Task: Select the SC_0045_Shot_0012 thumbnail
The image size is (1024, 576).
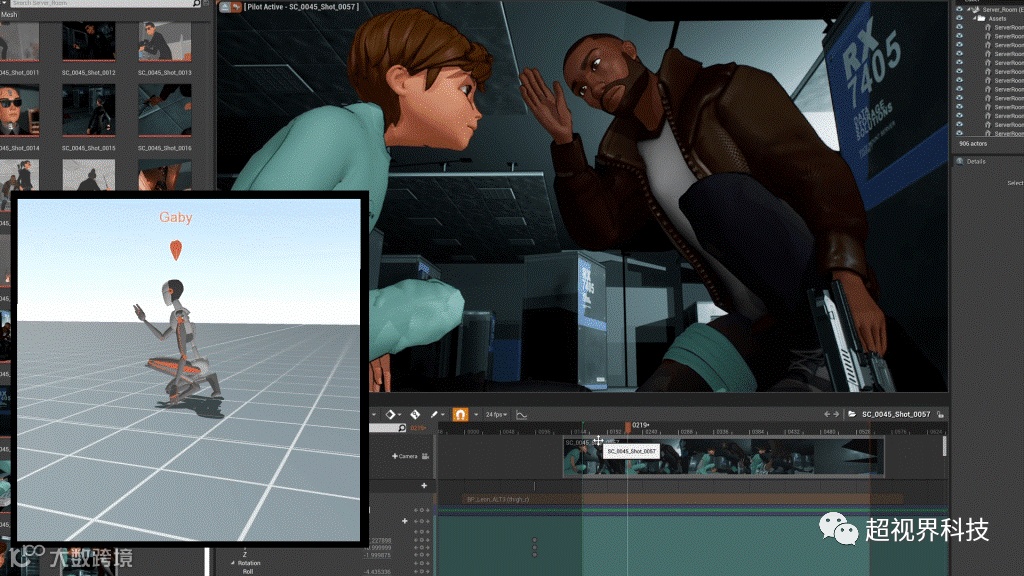Action: click(89, 40)
